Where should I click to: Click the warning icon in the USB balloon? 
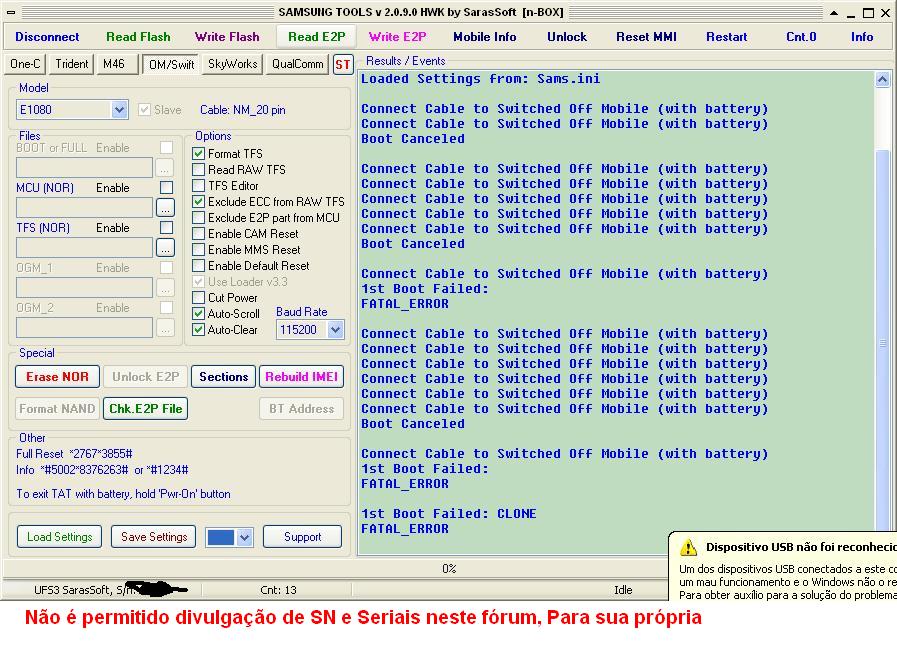click(688, 548)
